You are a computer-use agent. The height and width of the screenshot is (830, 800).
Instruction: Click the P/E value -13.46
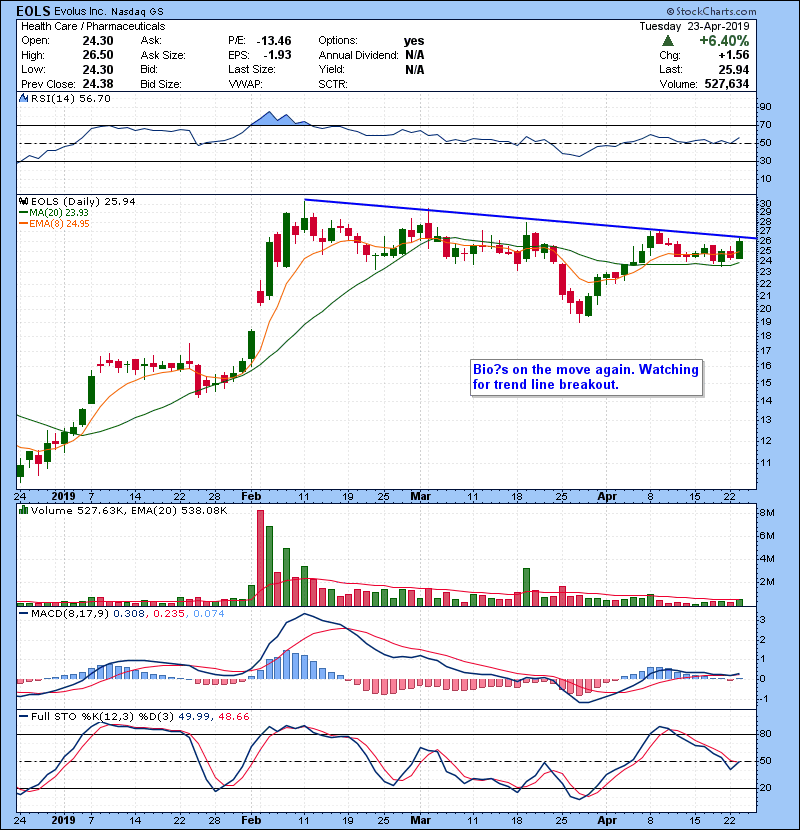point(274,40)
